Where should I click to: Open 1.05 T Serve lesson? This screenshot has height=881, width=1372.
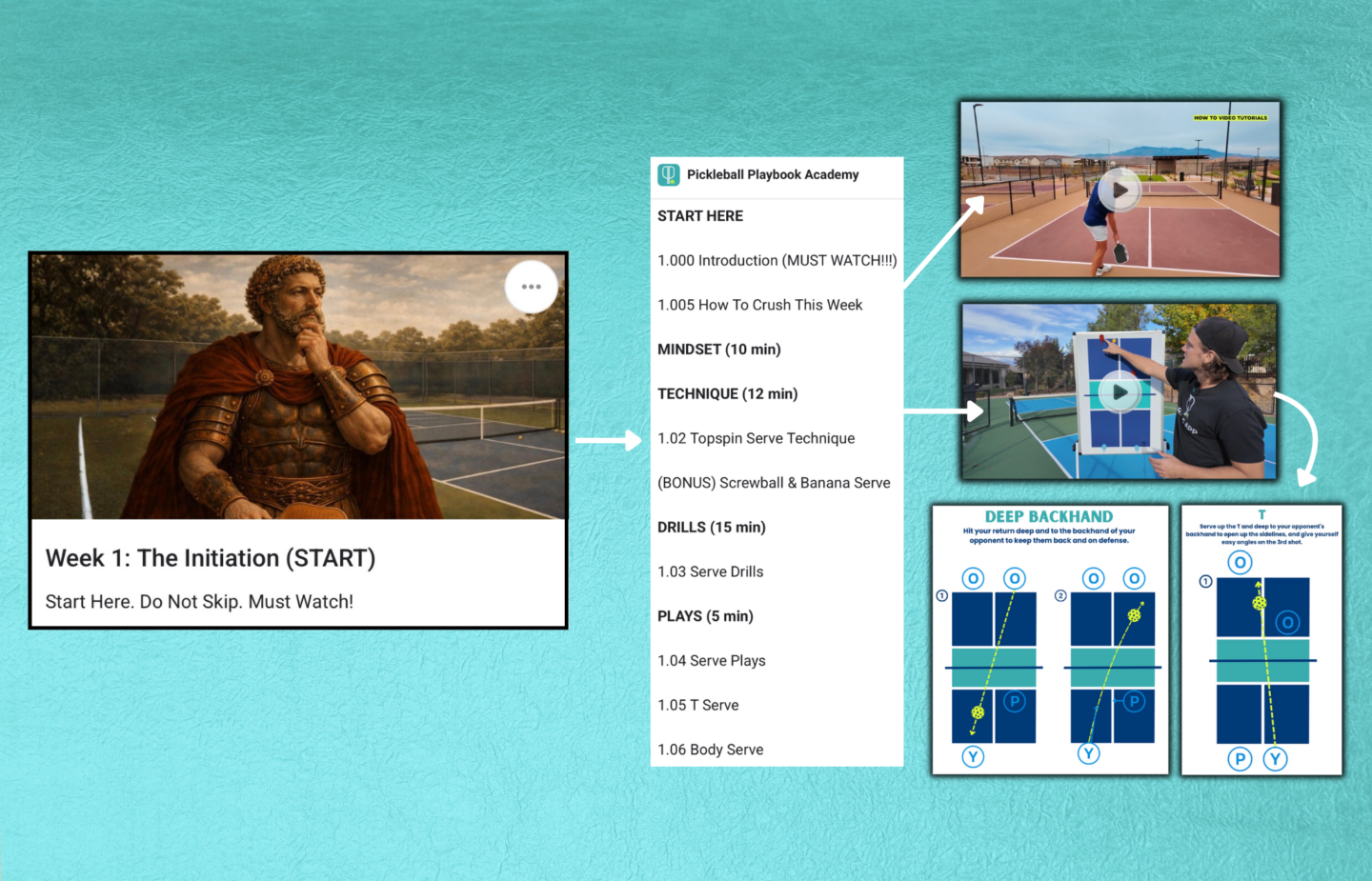(x=697, y=705)
